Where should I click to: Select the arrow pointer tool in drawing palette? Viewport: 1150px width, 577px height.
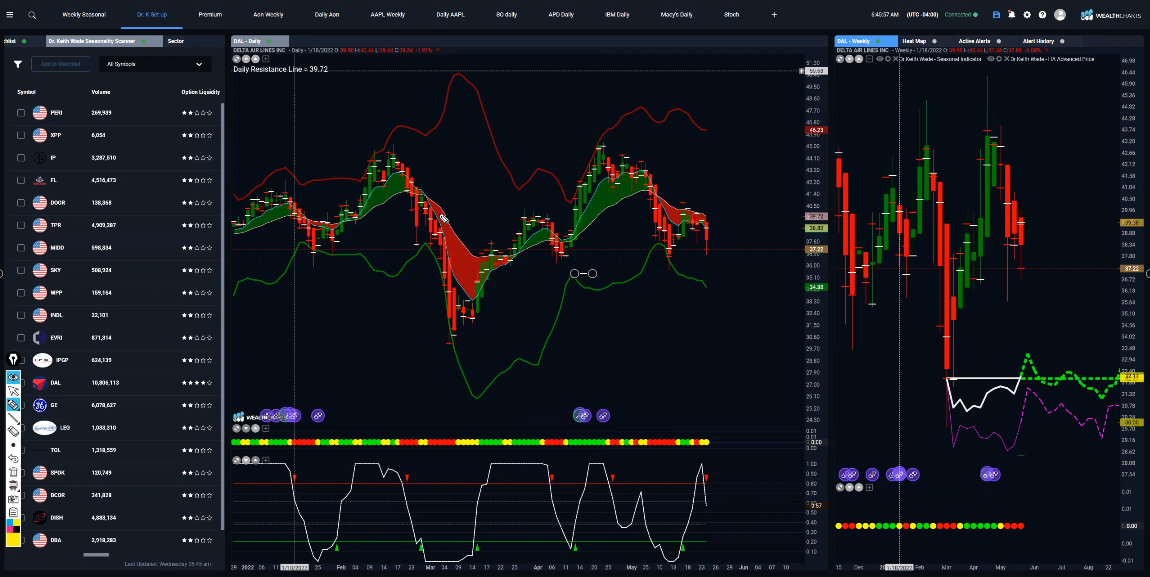pyautogui.click(x=13, y=392)
